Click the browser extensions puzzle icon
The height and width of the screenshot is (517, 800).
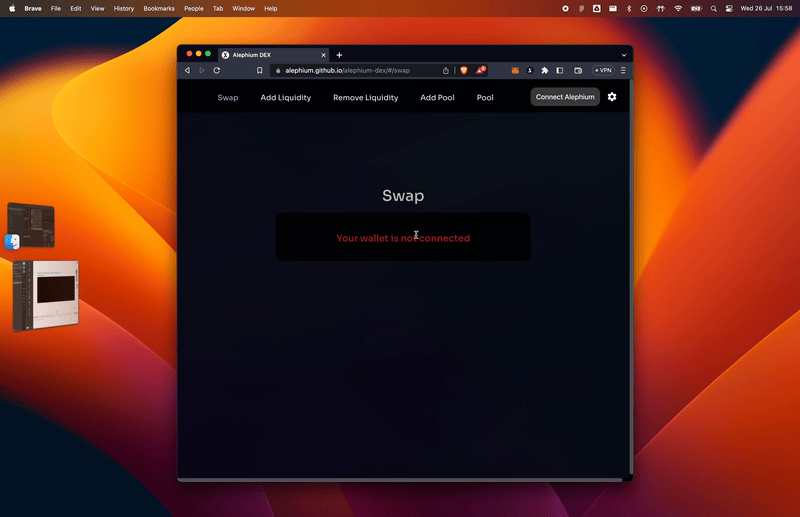(545, 71)
